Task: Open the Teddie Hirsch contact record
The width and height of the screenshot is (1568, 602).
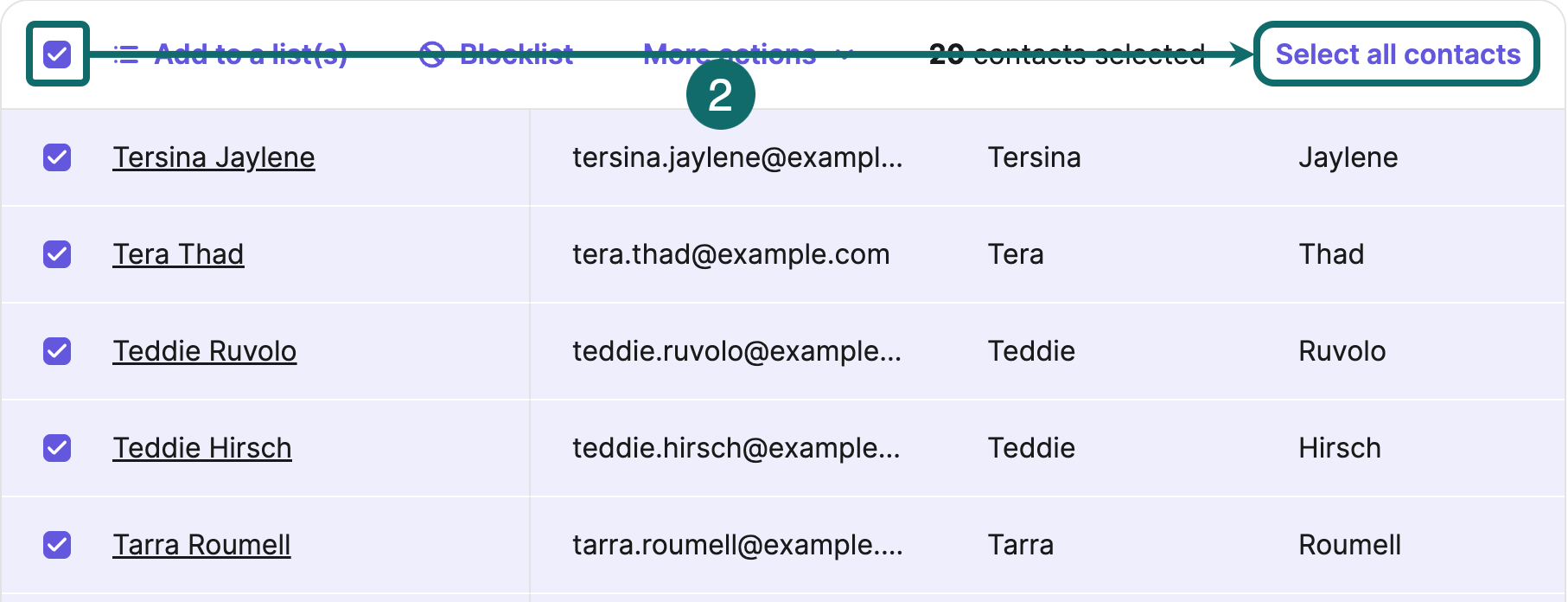Action: click(x=202, y=448)
